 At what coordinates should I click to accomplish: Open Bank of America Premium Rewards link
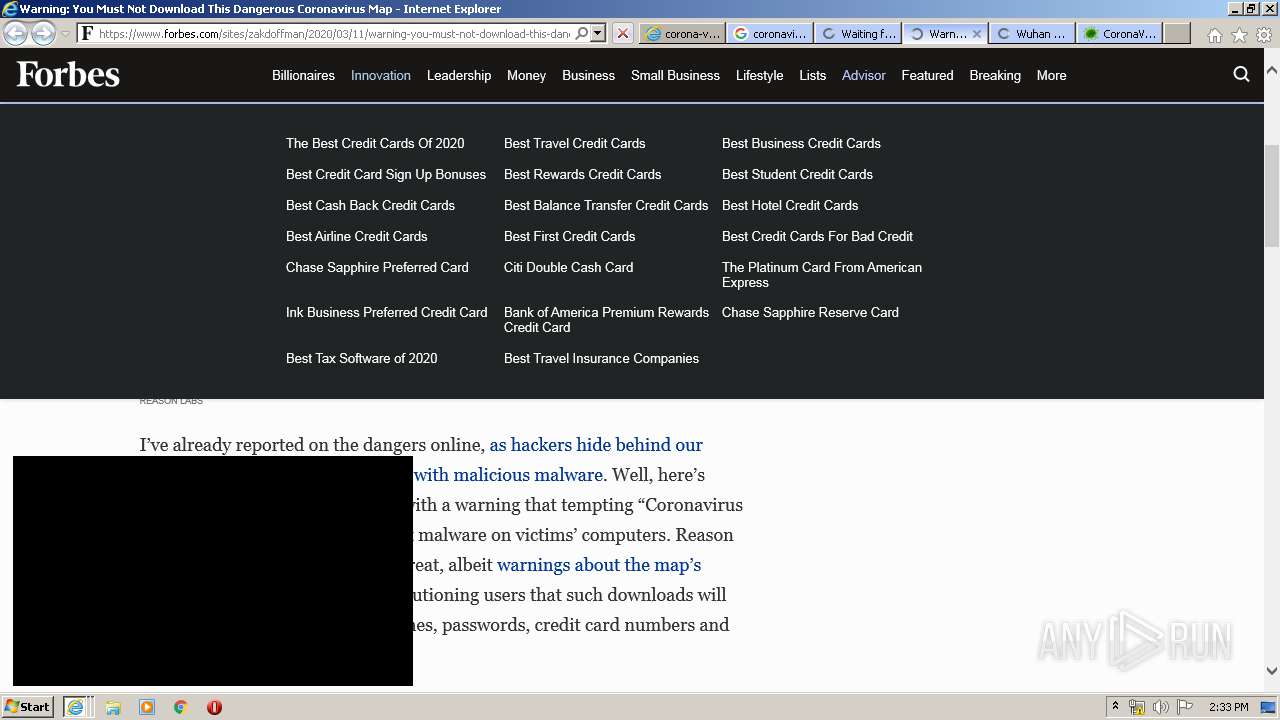(x=607, y=319)
